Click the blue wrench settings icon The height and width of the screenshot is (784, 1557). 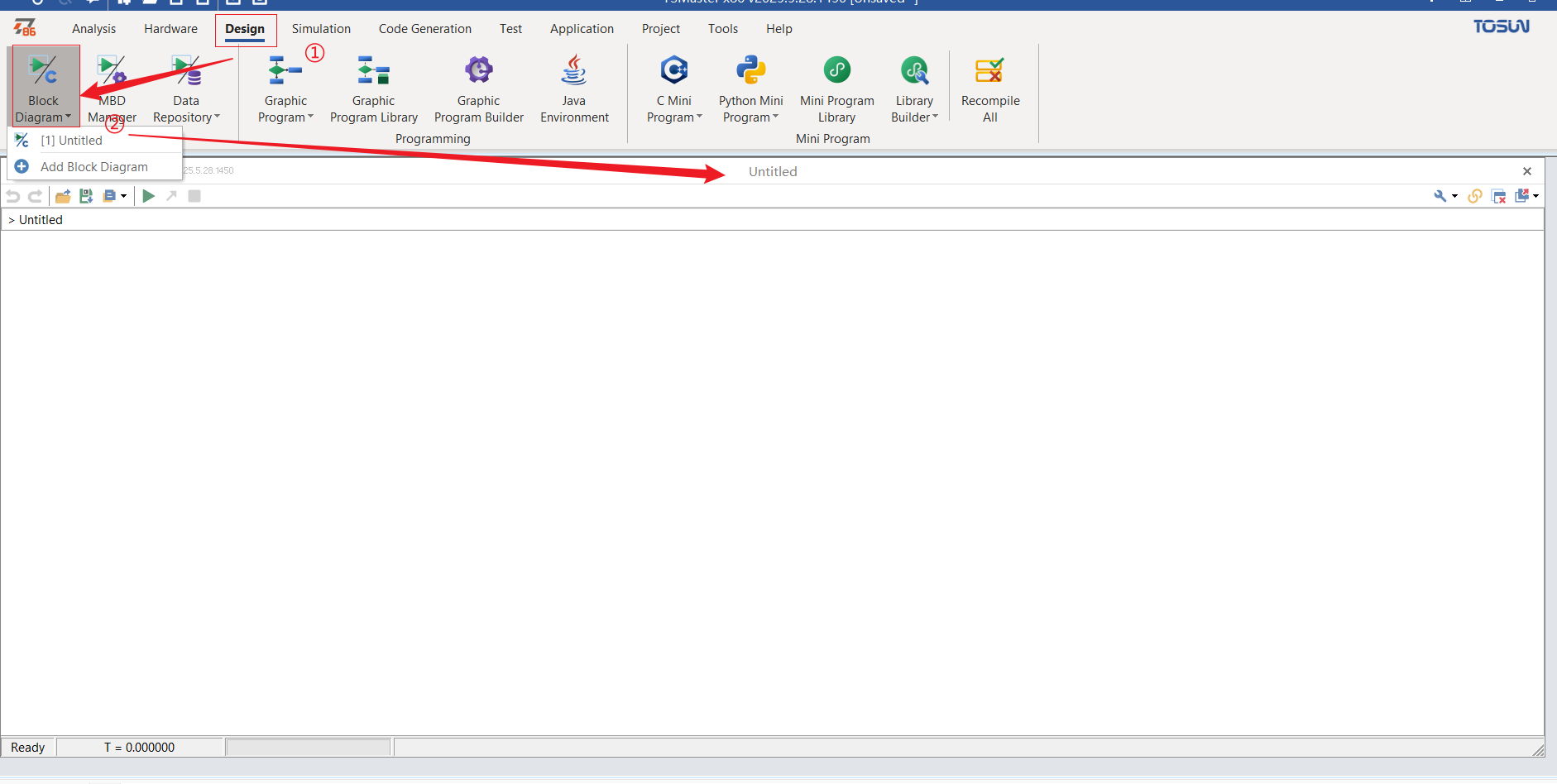(x=1440, y=196)
